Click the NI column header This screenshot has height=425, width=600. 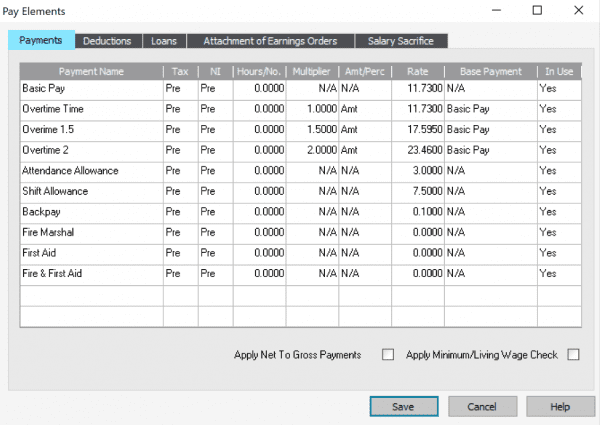tap(215, 72)
